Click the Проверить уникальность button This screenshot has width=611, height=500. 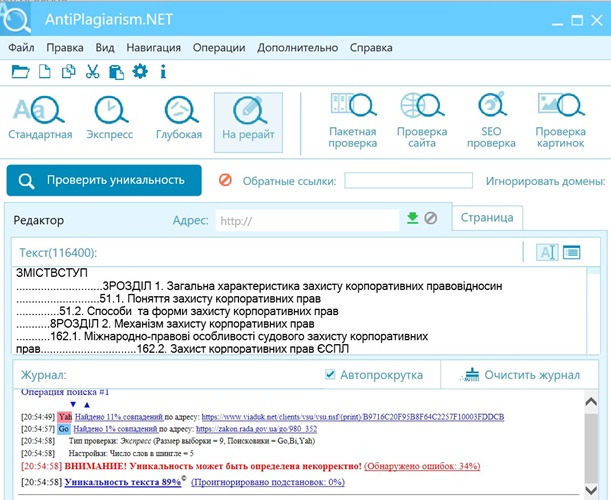104,180
